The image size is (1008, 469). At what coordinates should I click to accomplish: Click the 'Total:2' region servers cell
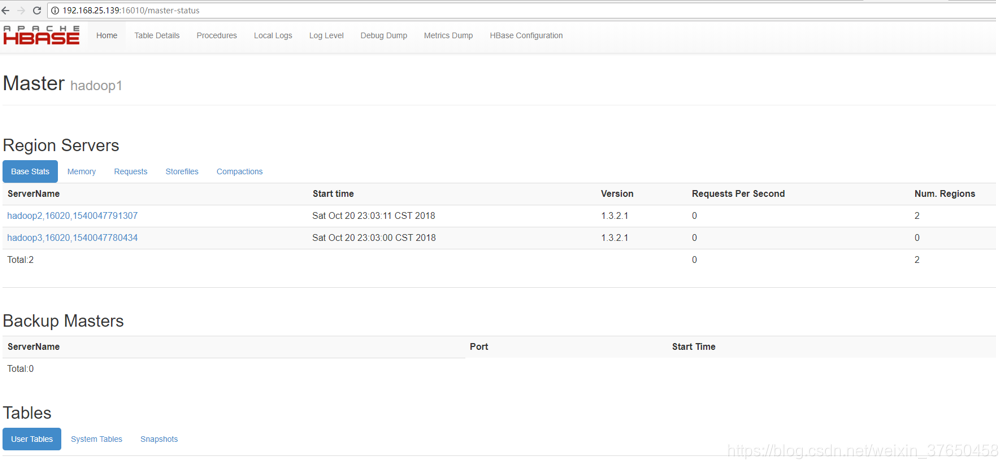[x=21, y=260]
